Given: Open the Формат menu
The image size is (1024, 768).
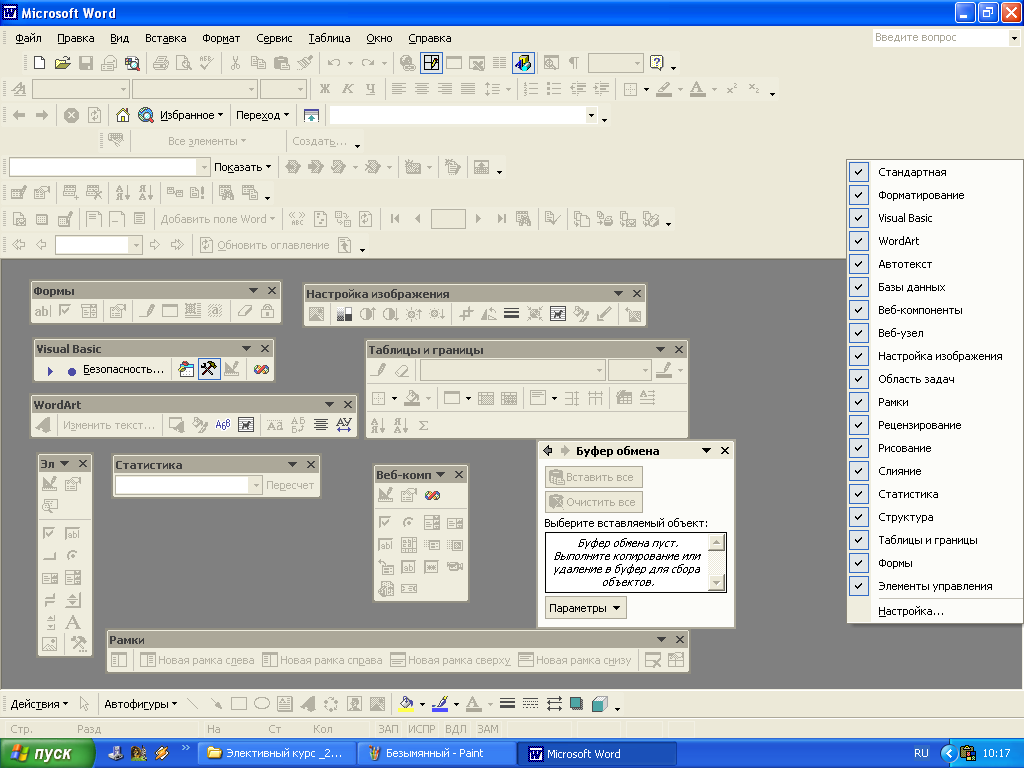Looking at the screenshot, I should point(221,38).
